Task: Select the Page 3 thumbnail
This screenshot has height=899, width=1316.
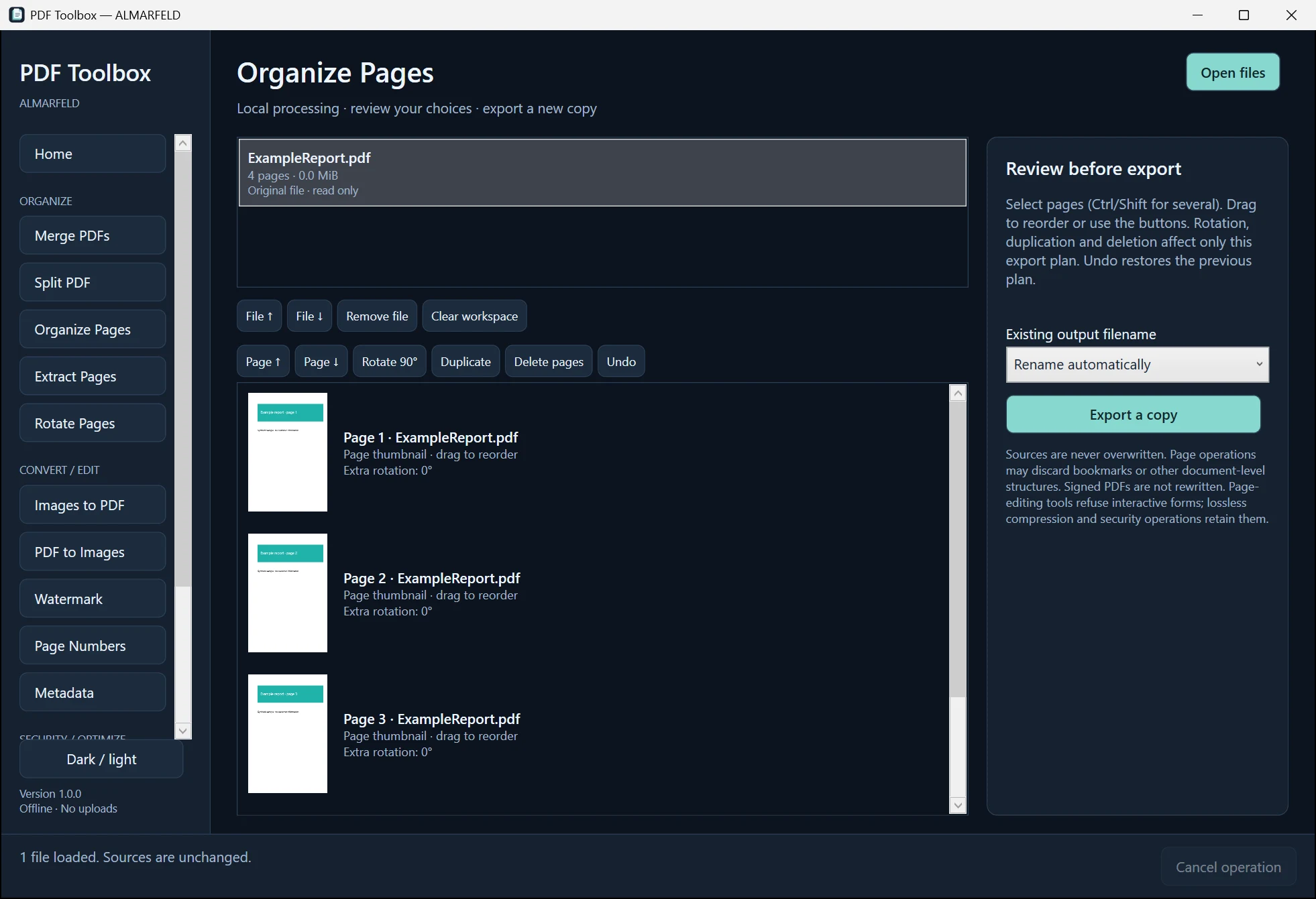Action: click(288, 733)
